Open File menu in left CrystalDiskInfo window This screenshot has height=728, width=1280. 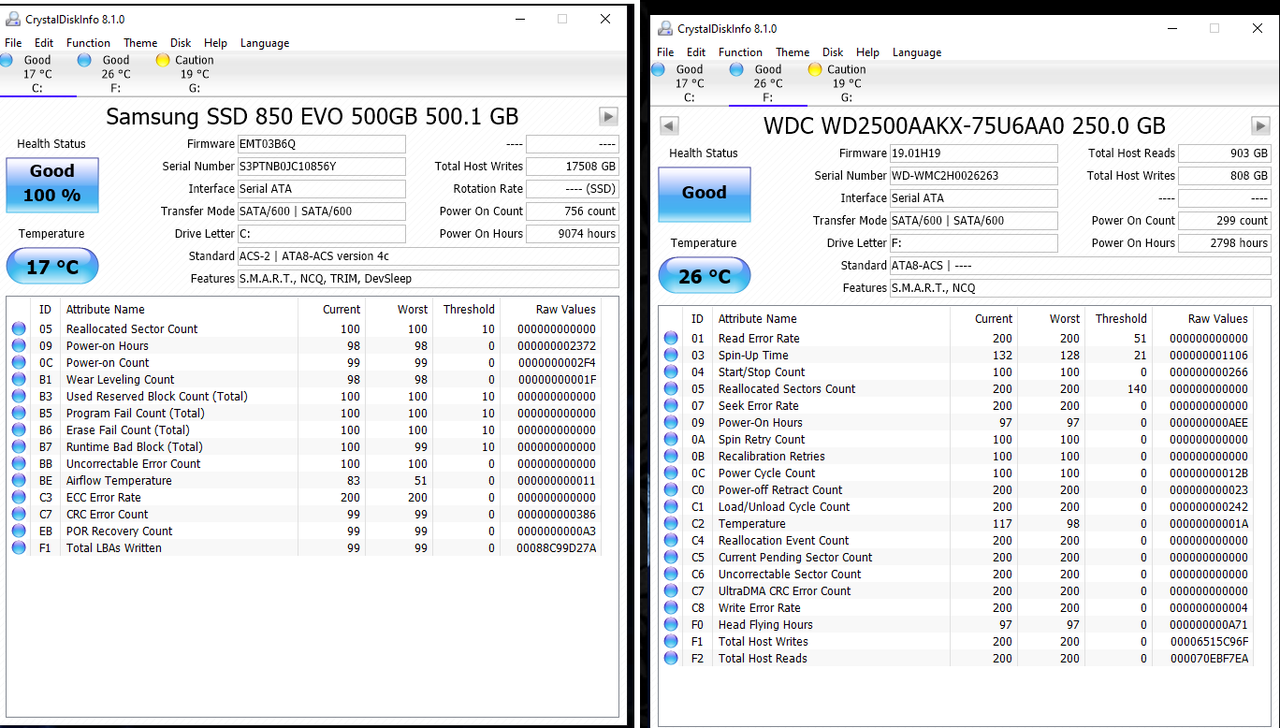point(13,43)
